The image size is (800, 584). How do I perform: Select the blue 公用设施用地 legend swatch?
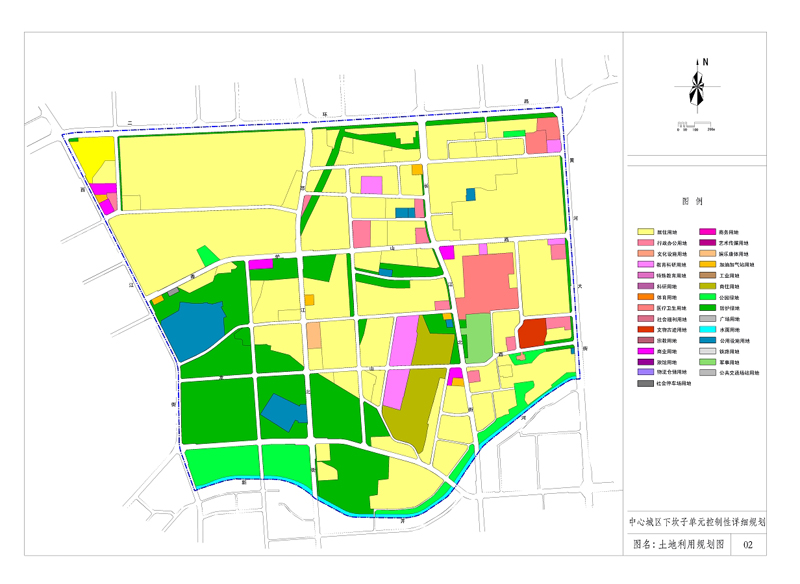[x=709, y=341]
